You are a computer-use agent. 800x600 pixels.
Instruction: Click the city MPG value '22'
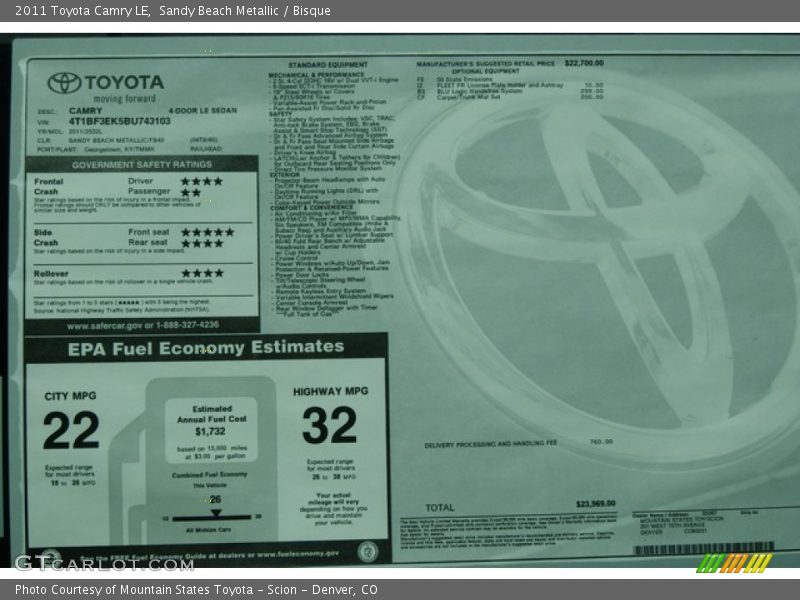(71, 431)
